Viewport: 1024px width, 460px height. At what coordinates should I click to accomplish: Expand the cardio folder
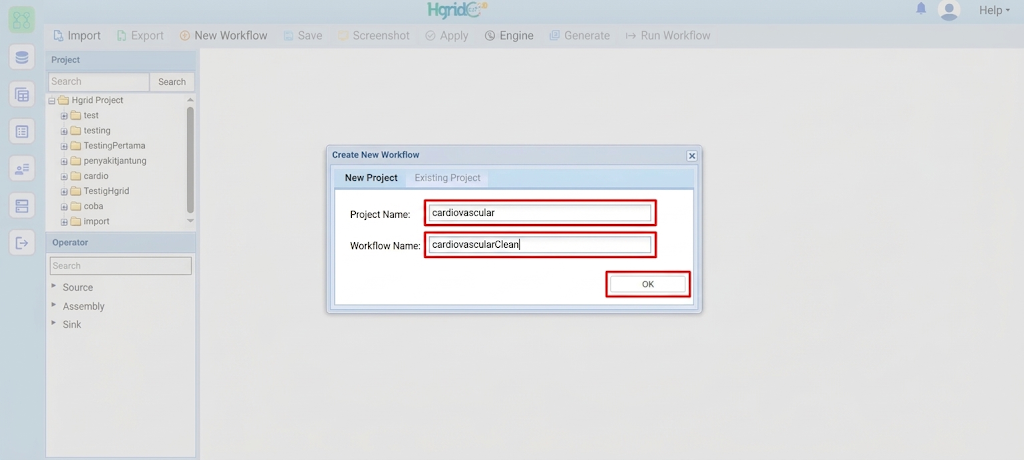click(64, 176)
